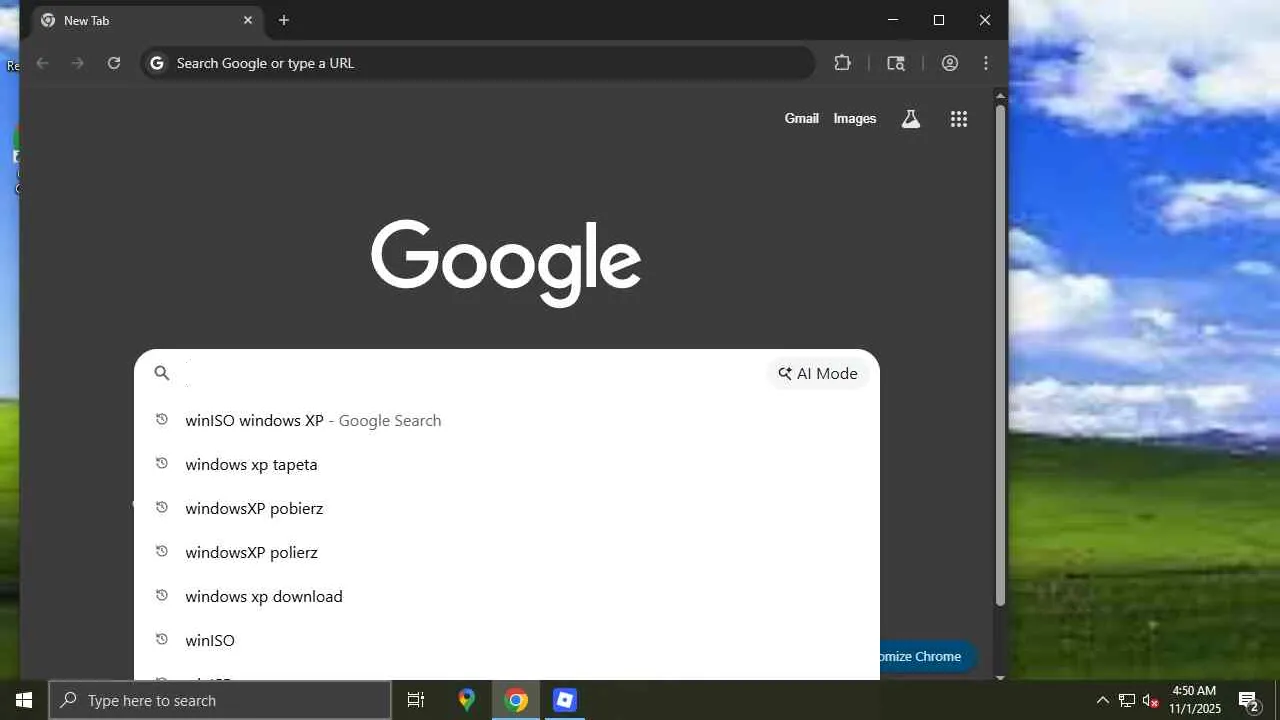Viewport: 1280px width, 720px height.
Task: Show hidden system tray icons
Action: pyautogui.click(x=1102, y=700)
